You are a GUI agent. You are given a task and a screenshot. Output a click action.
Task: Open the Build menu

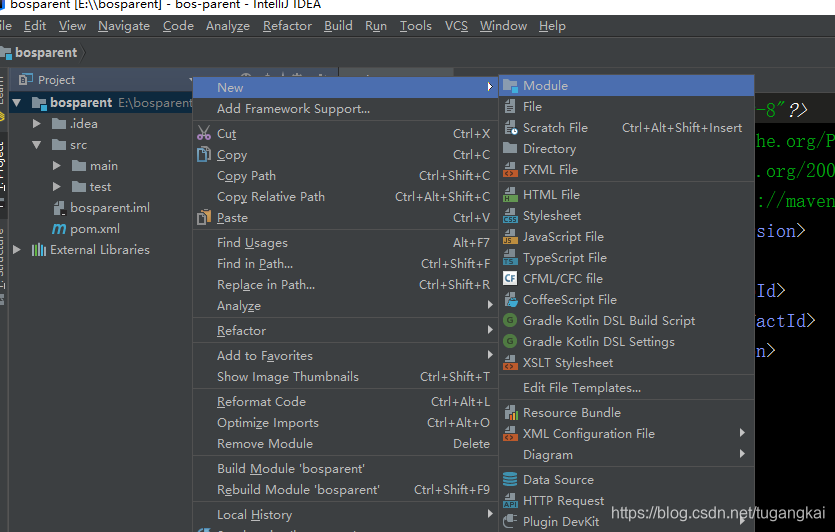coord(338,26)
